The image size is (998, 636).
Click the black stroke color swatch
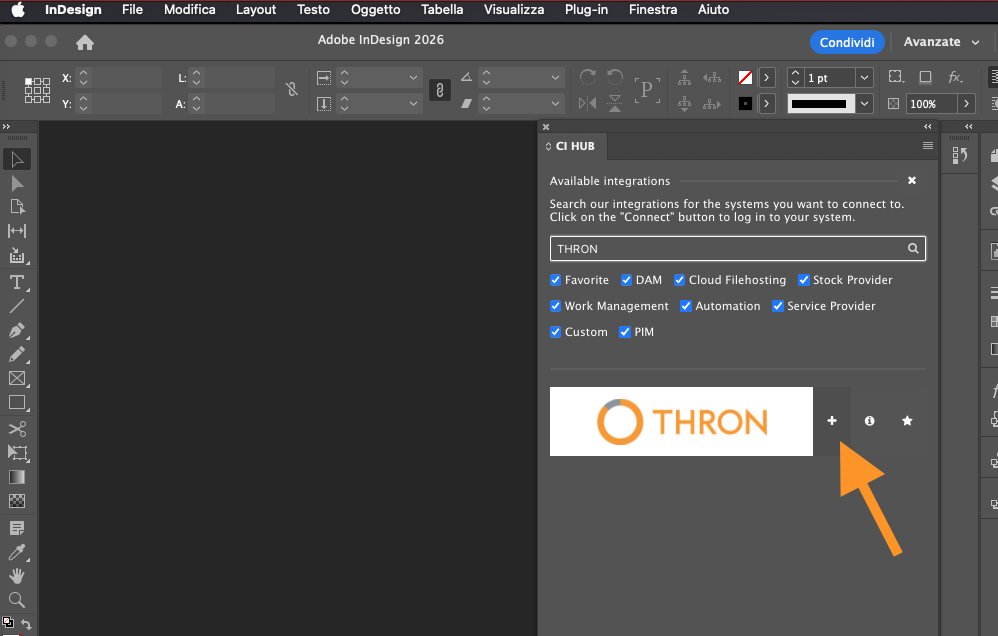point(745,103)
